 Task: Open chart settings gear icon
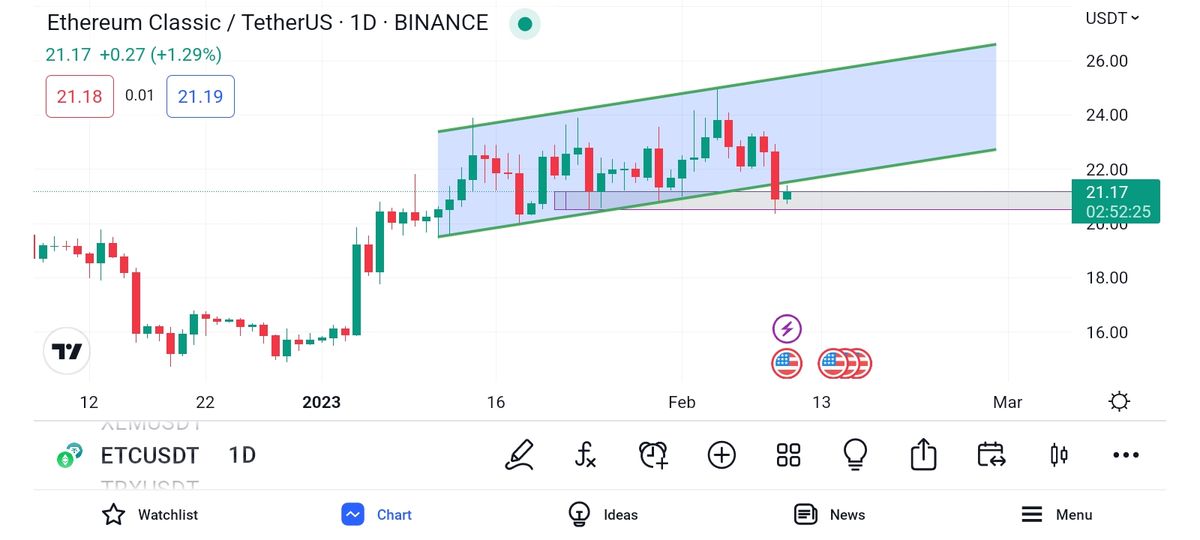(1119, 402)
